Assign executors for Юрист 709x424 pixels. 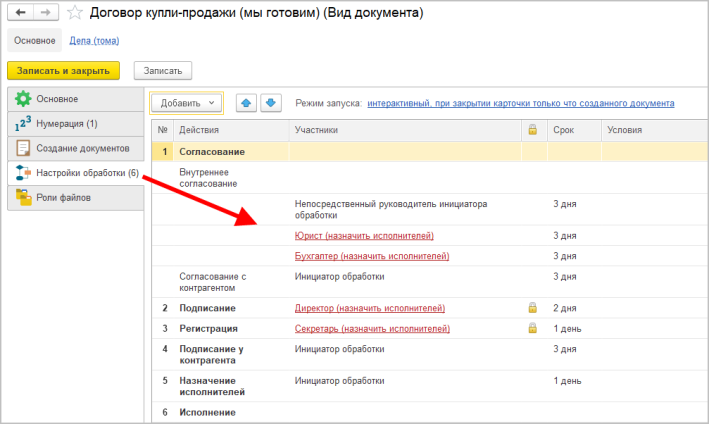click(364, 236)
